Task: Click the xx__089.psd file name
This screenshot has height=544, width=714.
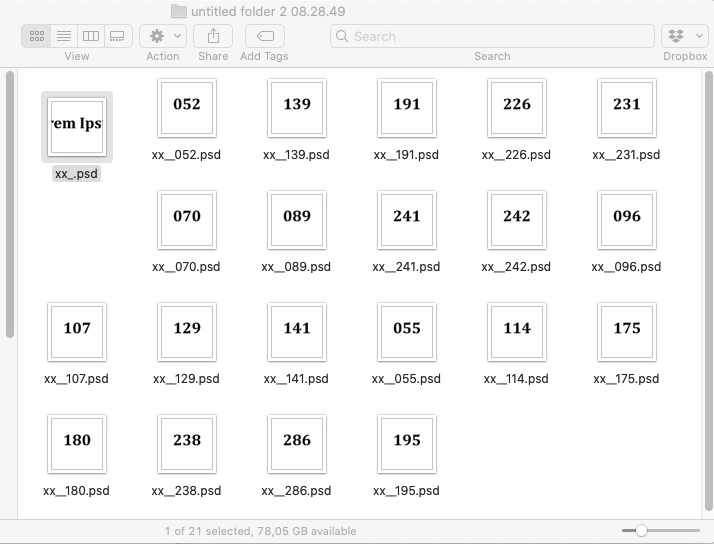Action: pyautogui.click(x=296, y=267)
